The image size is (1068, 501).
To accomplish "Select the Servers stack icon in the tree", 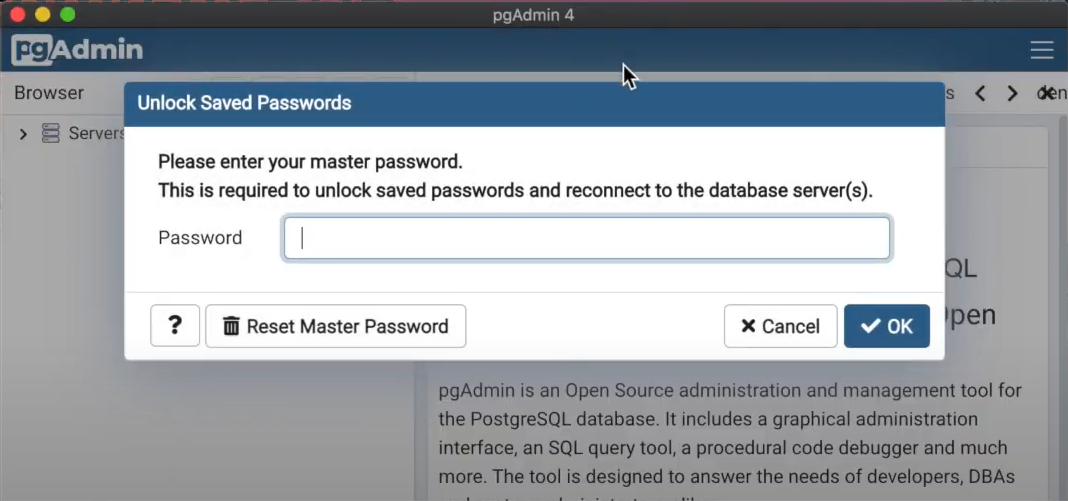I will click(50, 133).
